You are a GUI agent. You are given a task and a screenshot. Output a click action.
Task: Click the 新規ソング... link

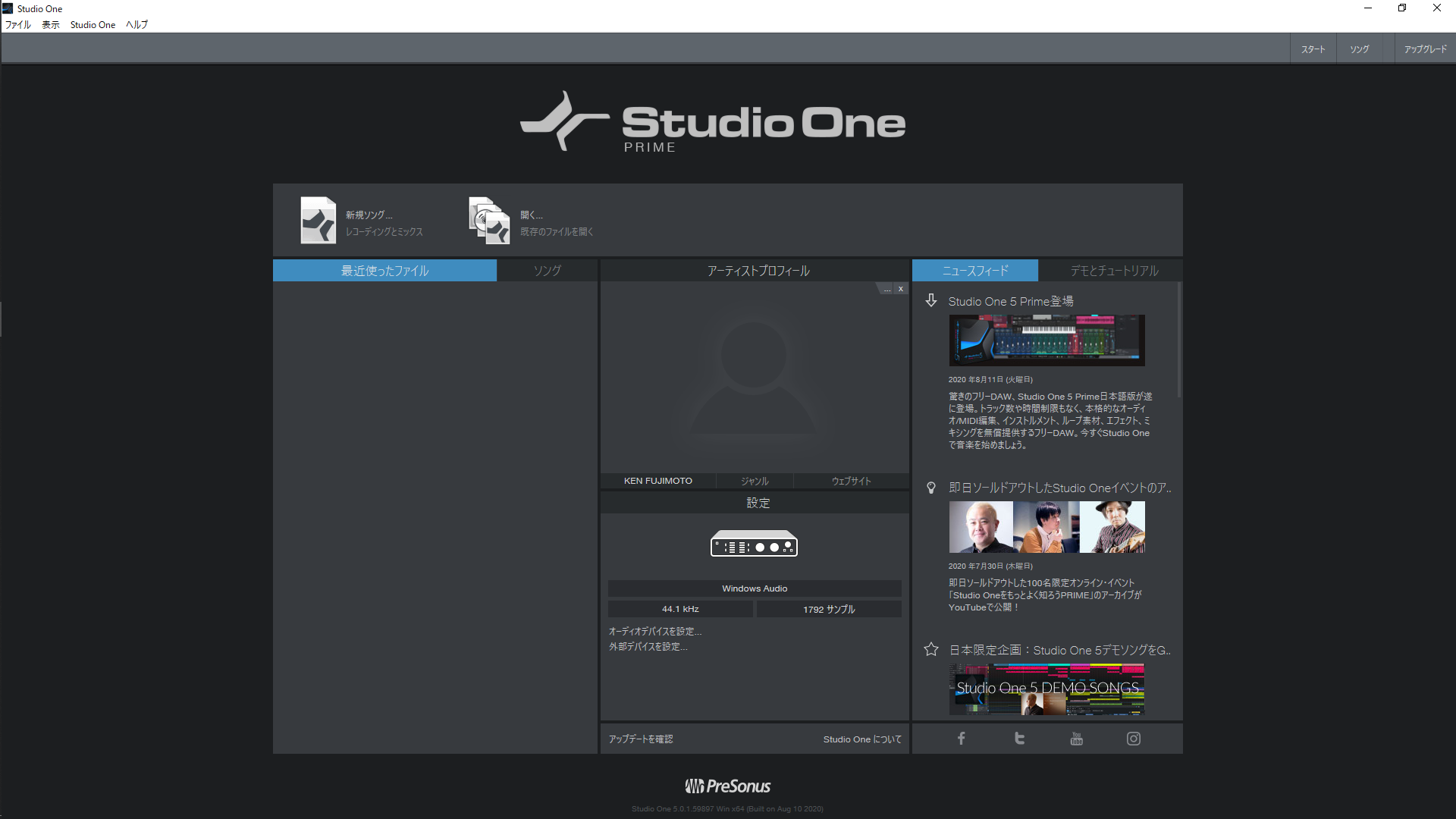[369, 215]
